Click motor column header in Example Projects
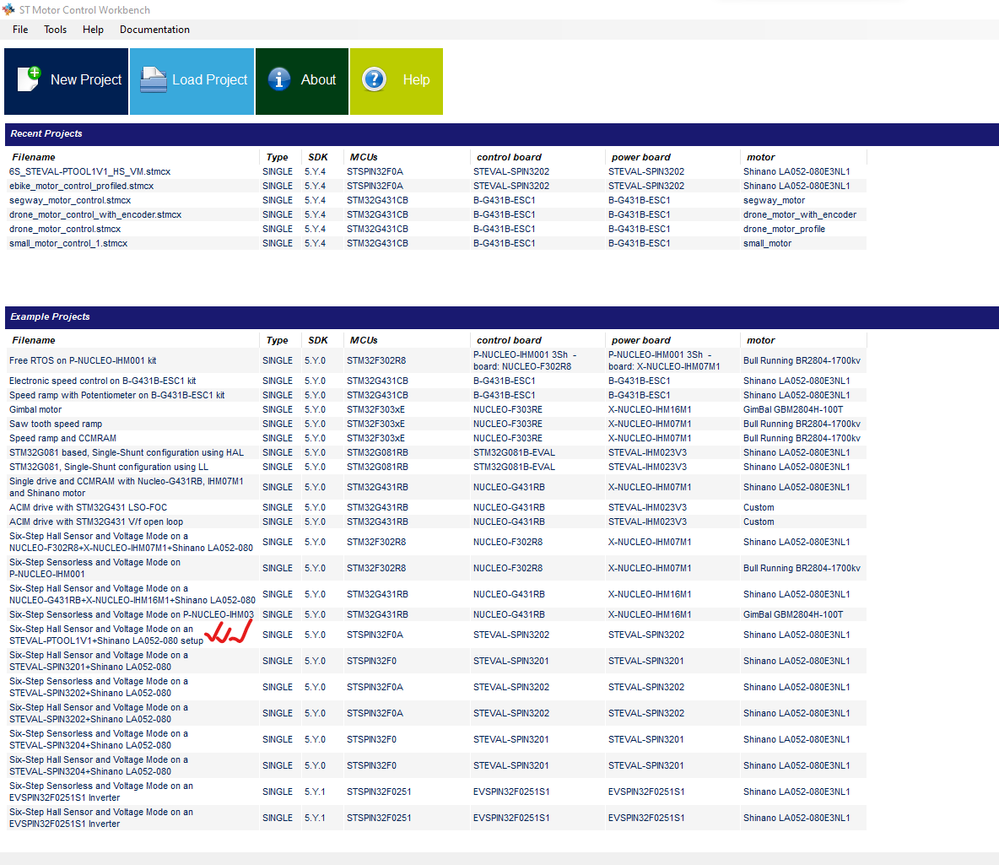Viewport: 999px width, 865px height. point(761,340)
